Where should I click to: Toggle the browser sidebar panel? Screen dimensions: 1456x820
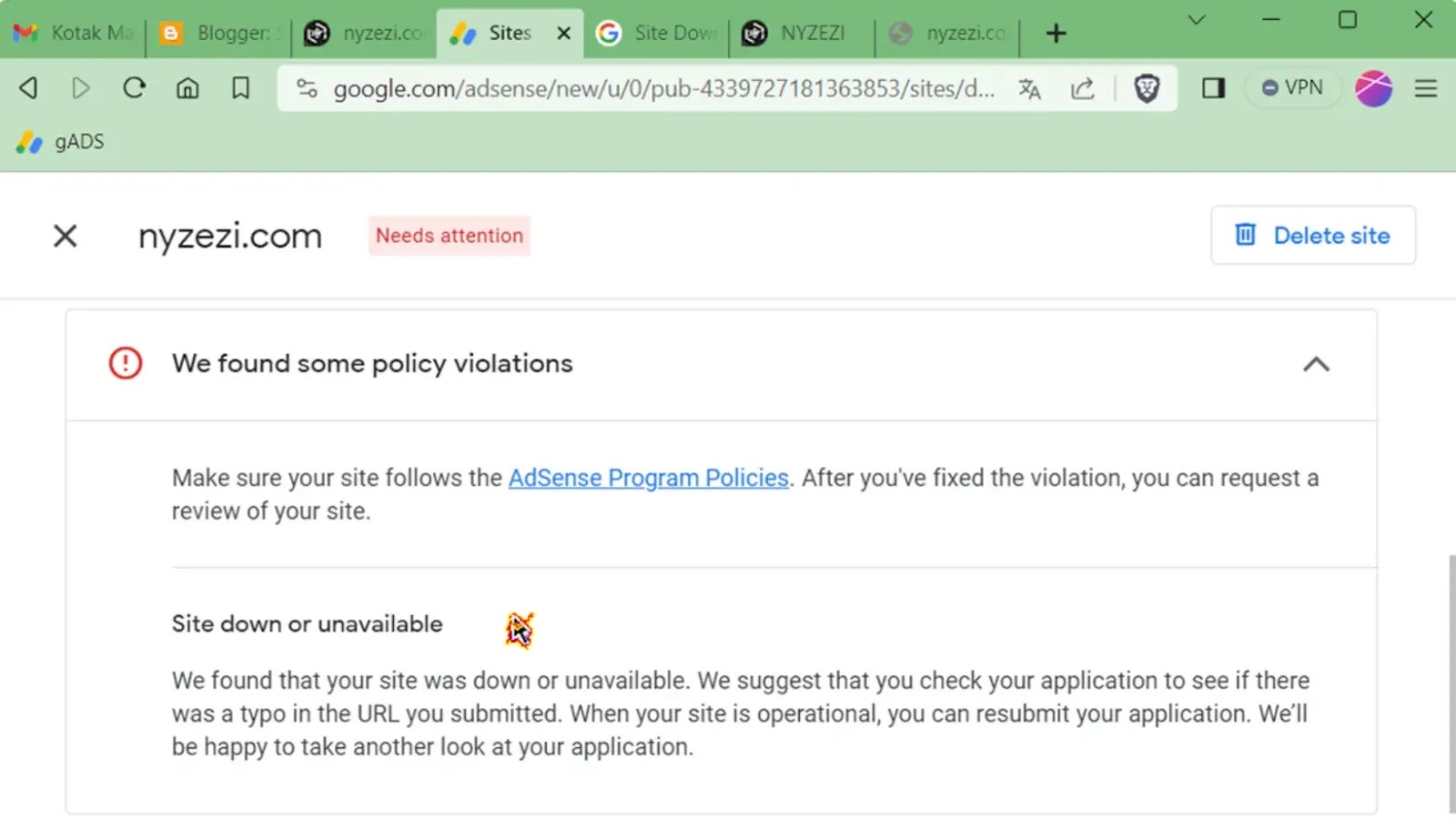point(1213,88)
